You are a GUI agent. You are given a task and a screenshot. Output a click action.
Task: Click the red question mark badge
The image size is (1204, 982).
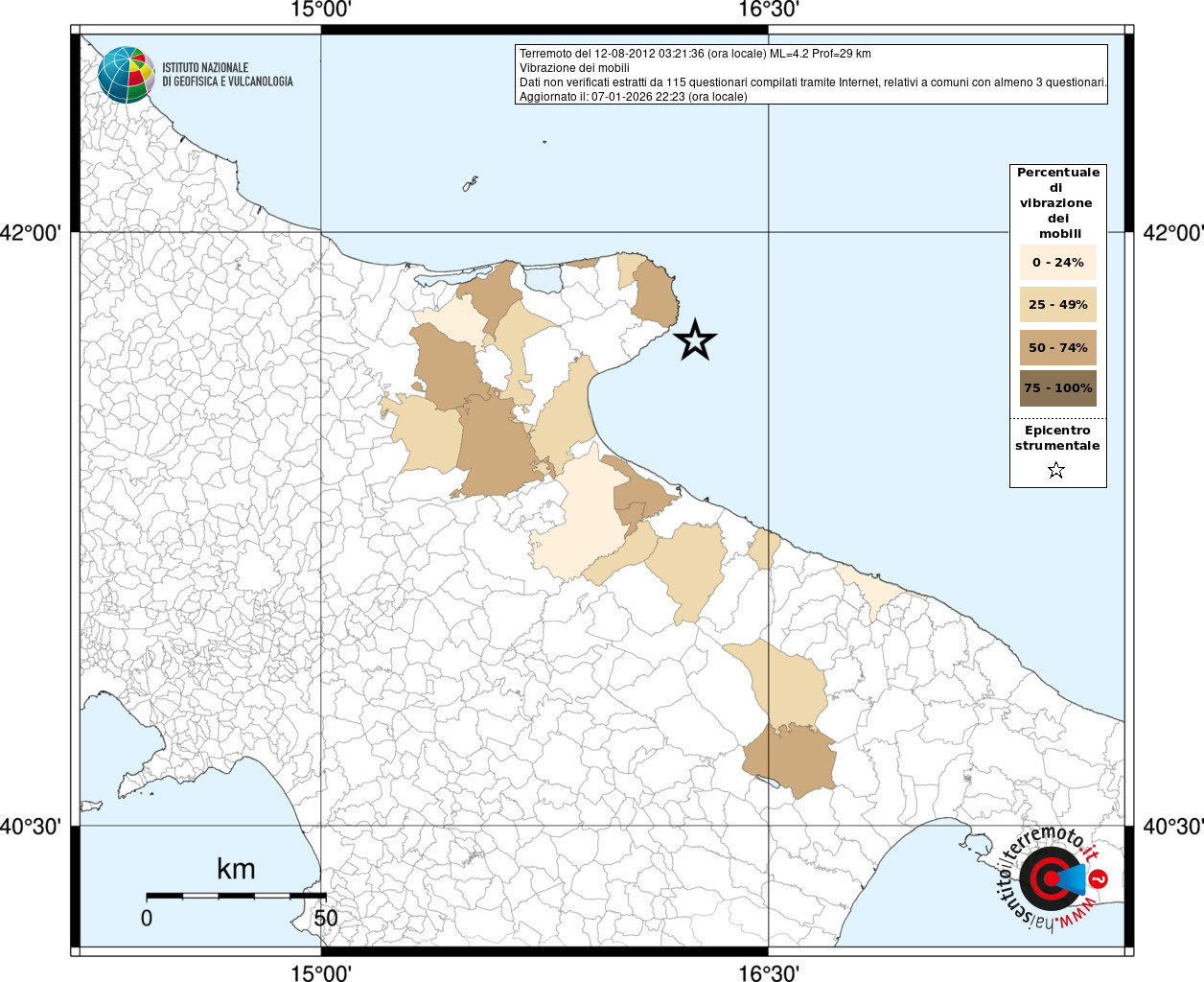click(x=1100, y=878)
